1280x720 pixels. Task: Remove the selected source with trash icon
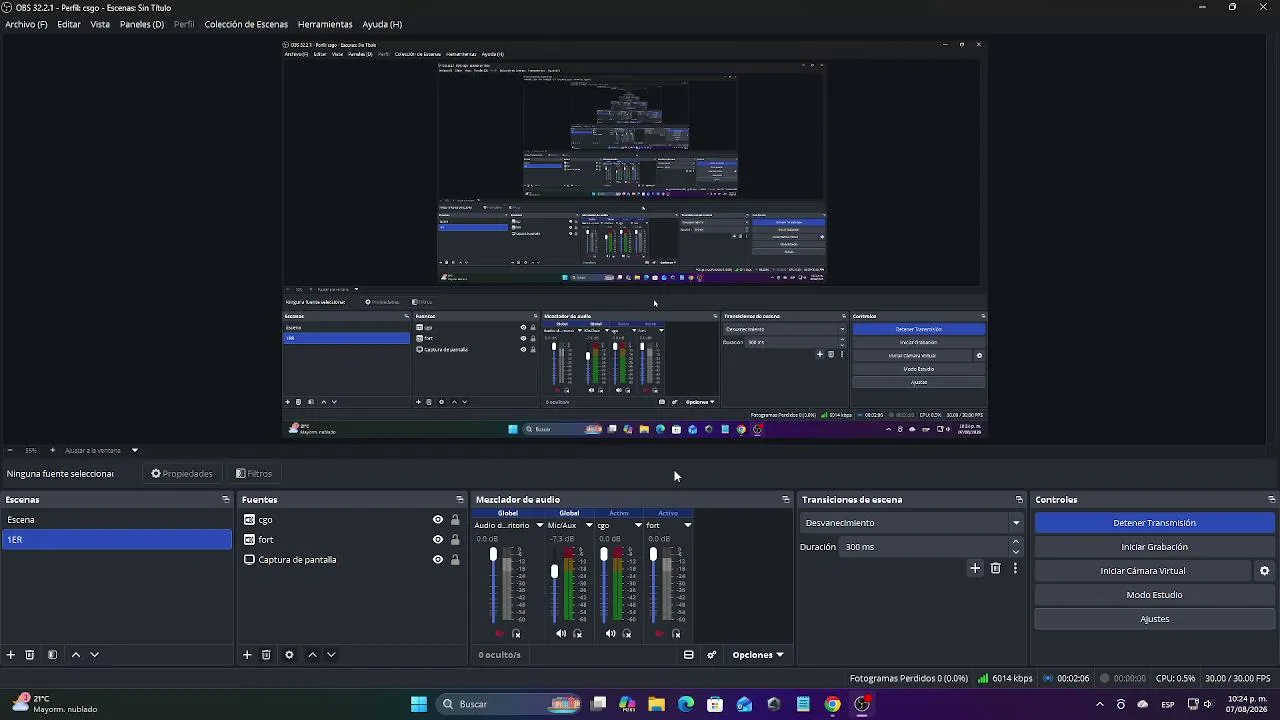[x=266, y=655]
